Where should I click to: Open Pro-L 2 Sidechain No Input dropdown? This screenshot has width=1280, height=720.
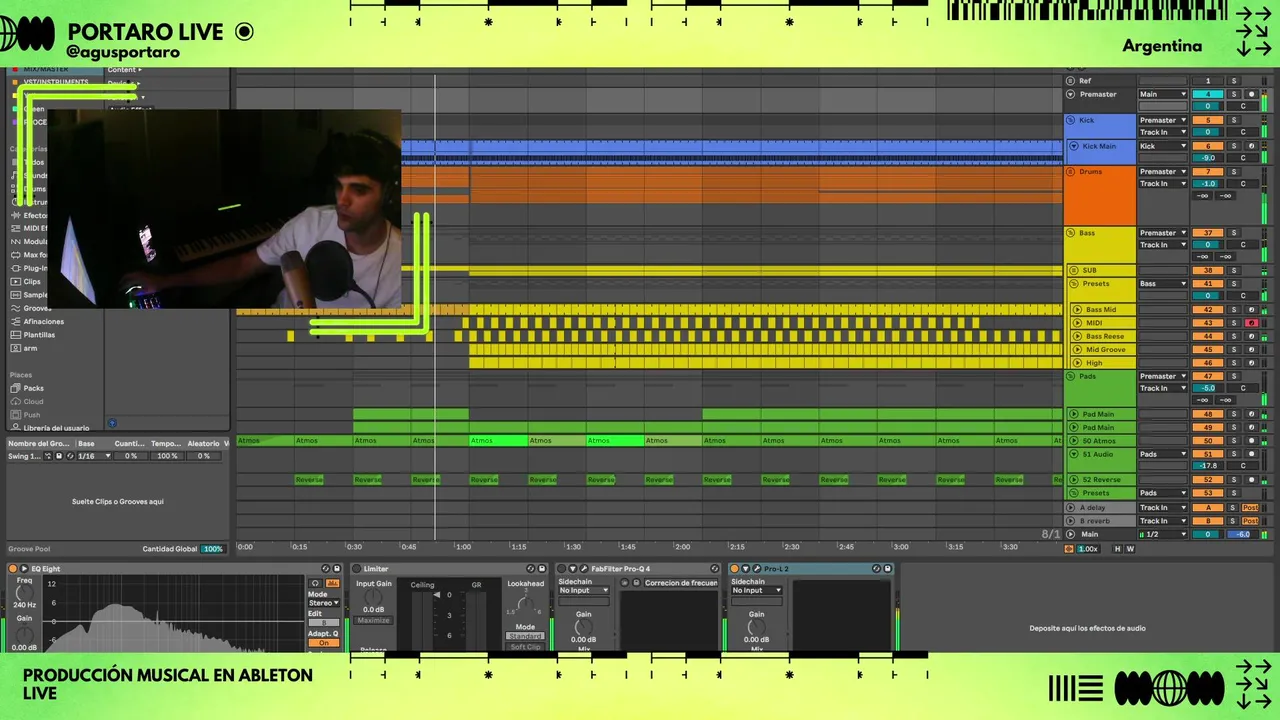tap(757, 590)
